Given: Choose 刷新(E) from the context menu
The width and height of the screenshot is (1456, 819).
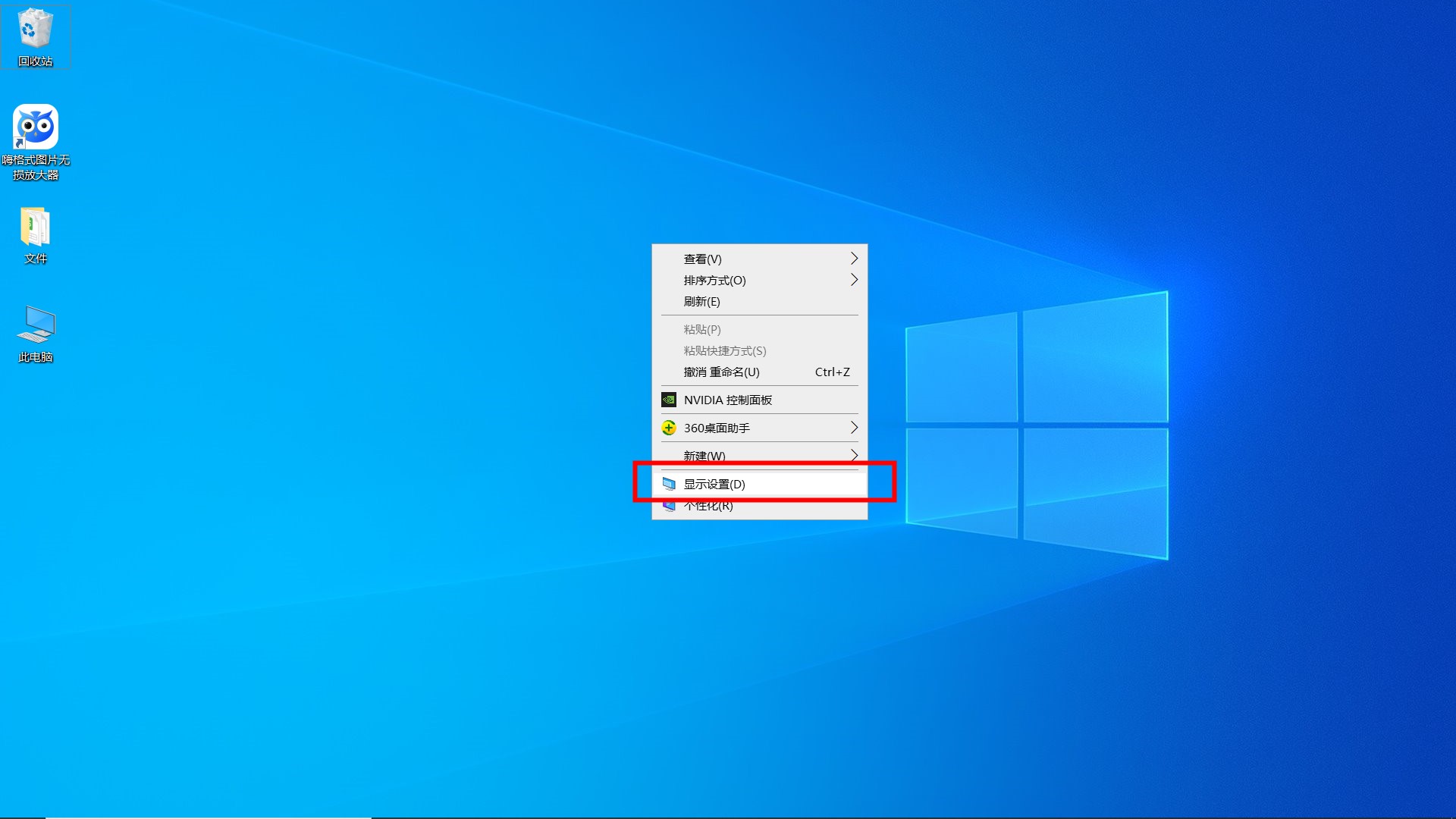Looking at the screenshot, I should 701,301.
